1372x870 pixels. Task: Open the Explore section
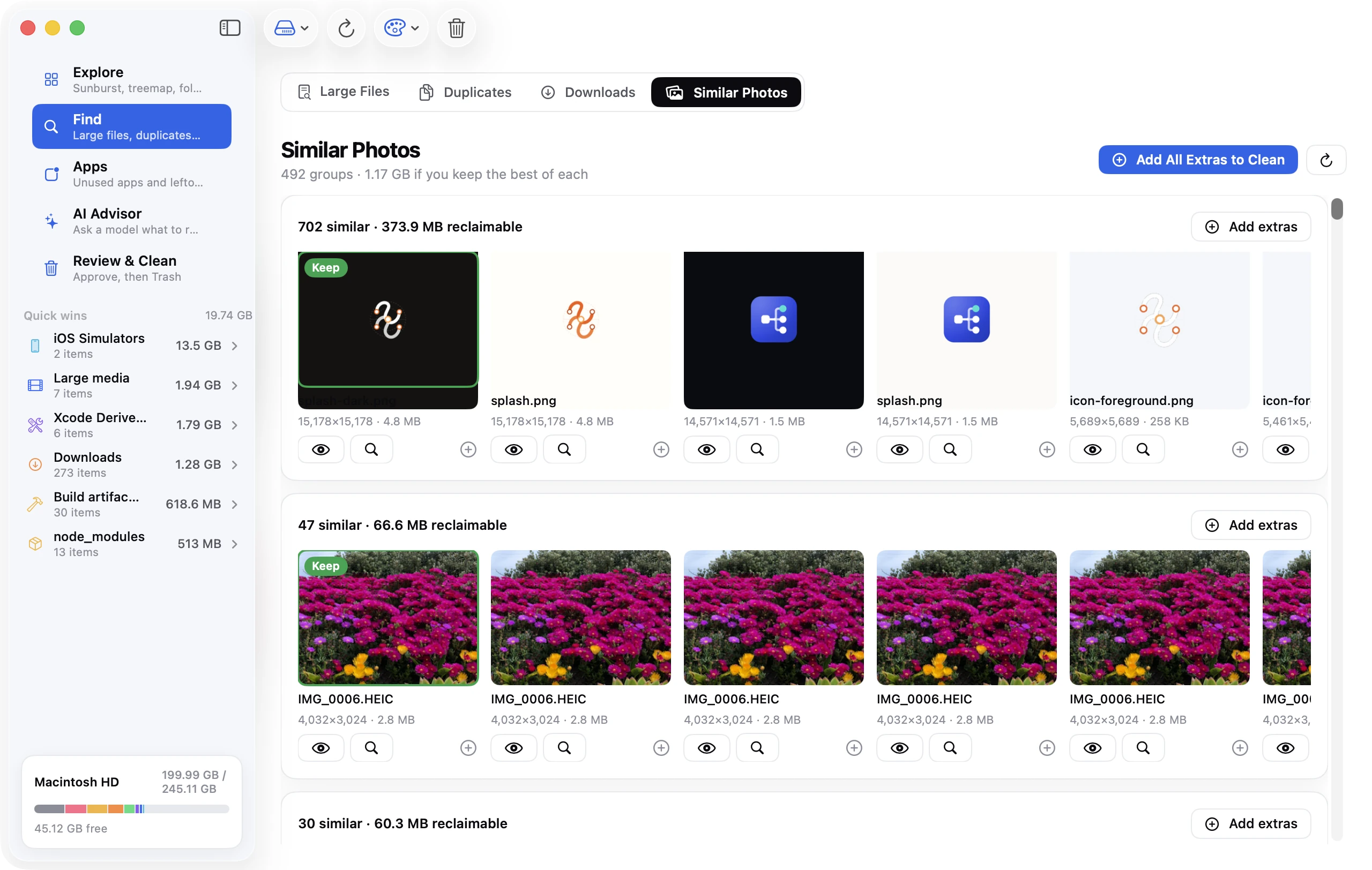132,79
